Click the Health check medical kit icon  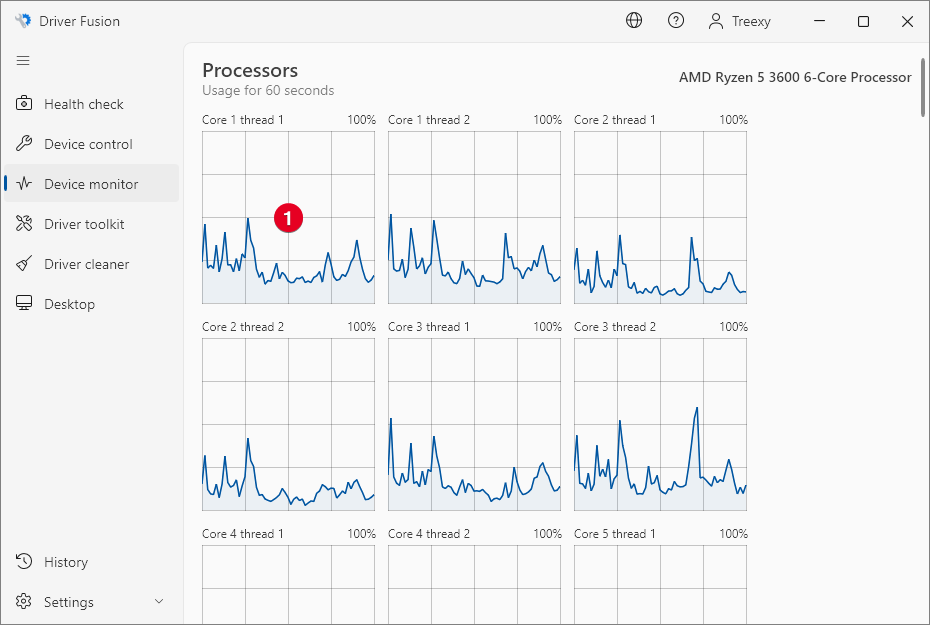pos(24,103)
